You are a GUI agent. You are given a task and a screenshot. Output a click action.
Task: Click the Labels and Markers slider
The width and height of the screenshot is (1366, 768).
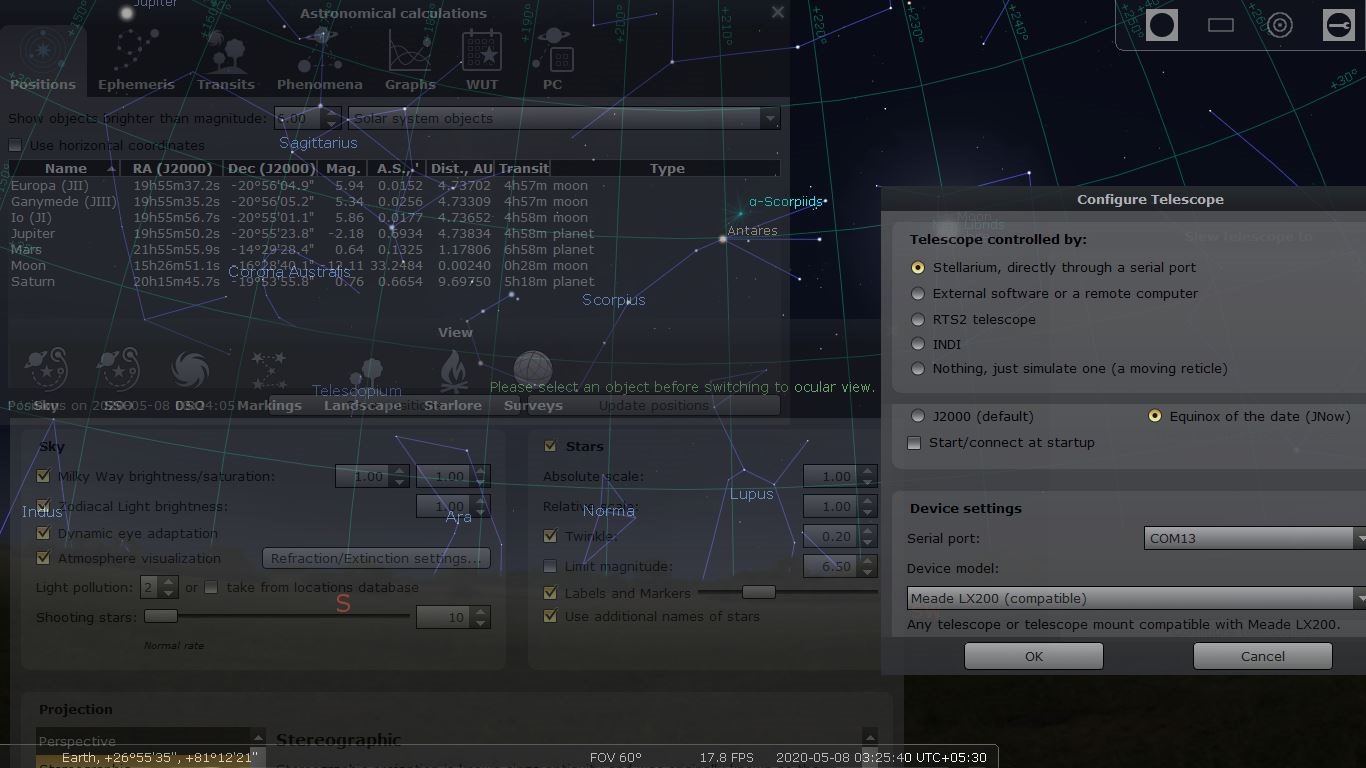coord(787,592)
